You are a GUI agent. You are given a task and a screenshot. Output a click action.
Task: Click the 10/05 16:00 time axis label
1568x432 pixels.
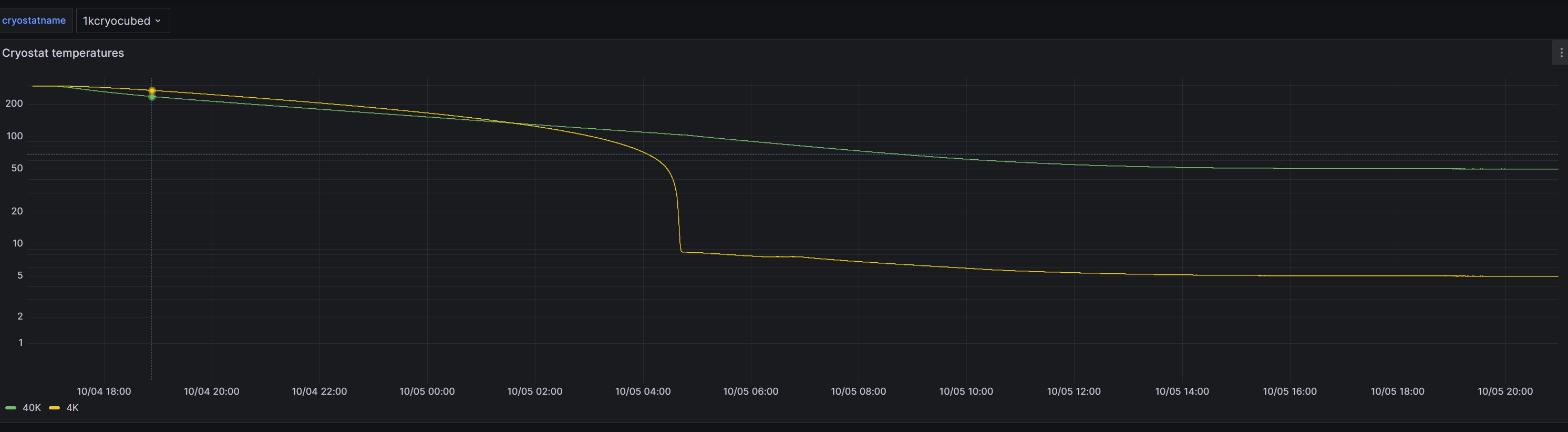(x=1290, y=391)
